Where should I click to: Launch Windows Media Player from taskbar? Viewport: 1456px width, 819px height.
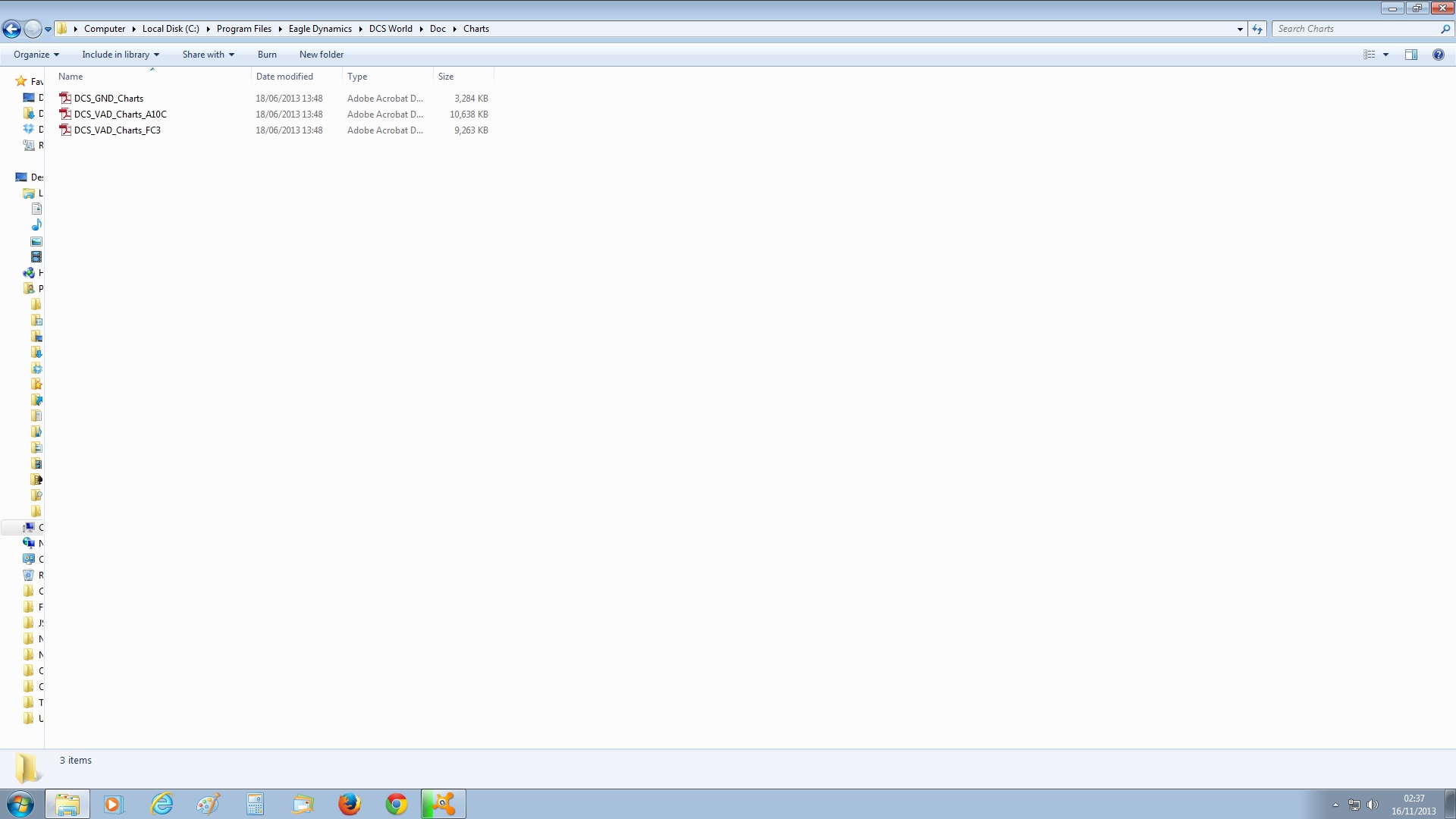pyautogui.click(x=113, y=804)
